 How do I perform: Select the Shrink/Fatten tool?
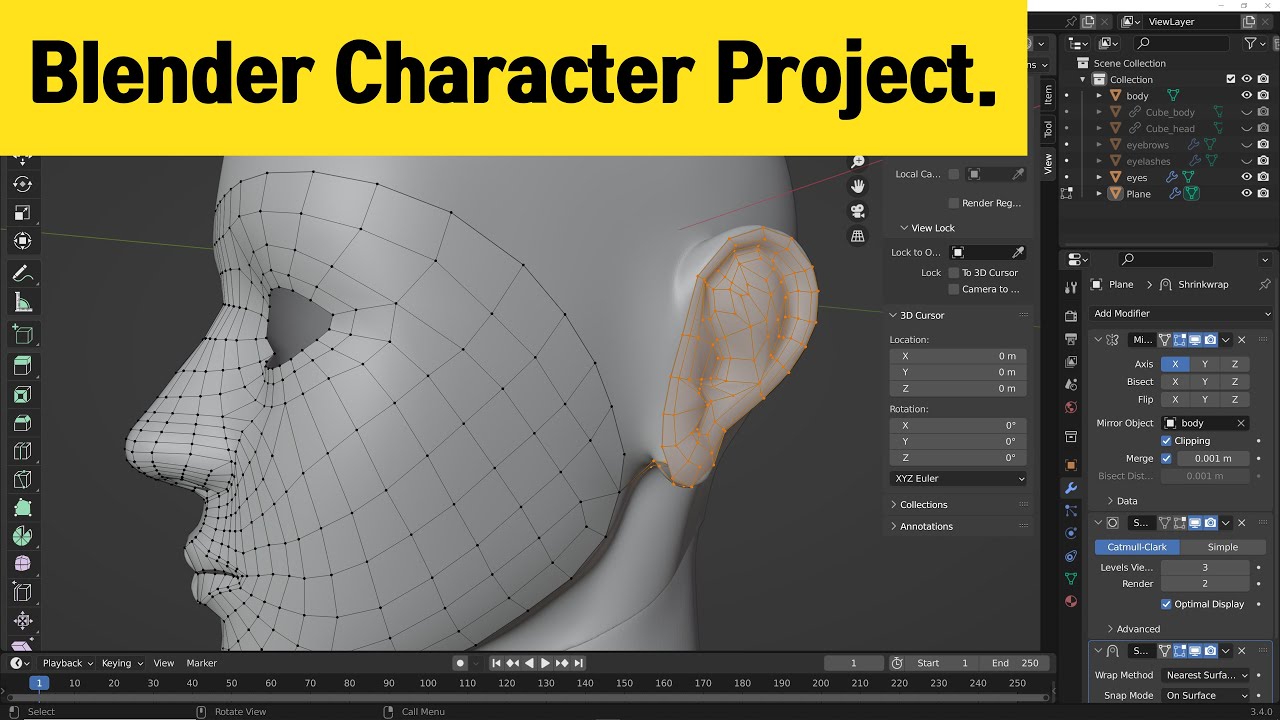click(x=22, y=621)
